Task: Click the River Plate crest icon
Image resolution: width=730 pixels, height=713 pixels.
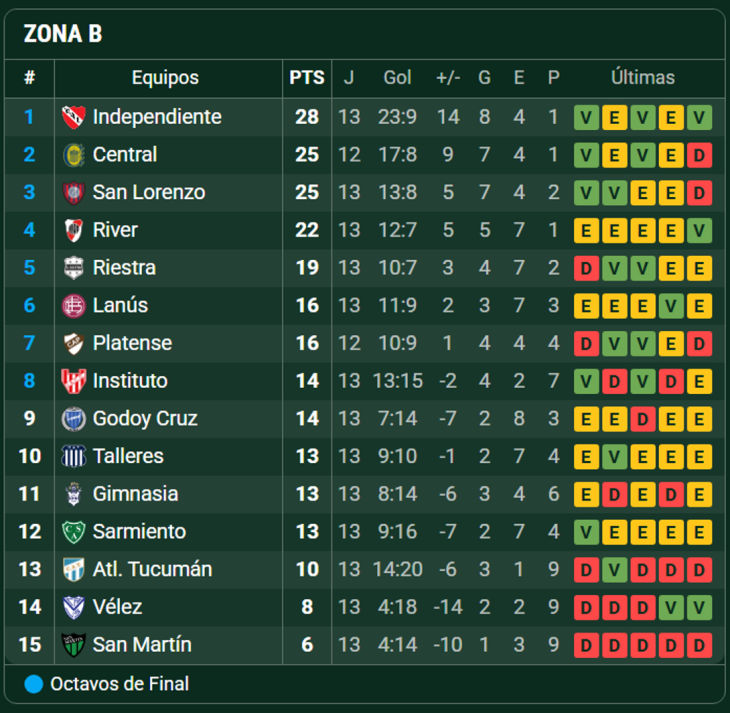Action: 74,230
